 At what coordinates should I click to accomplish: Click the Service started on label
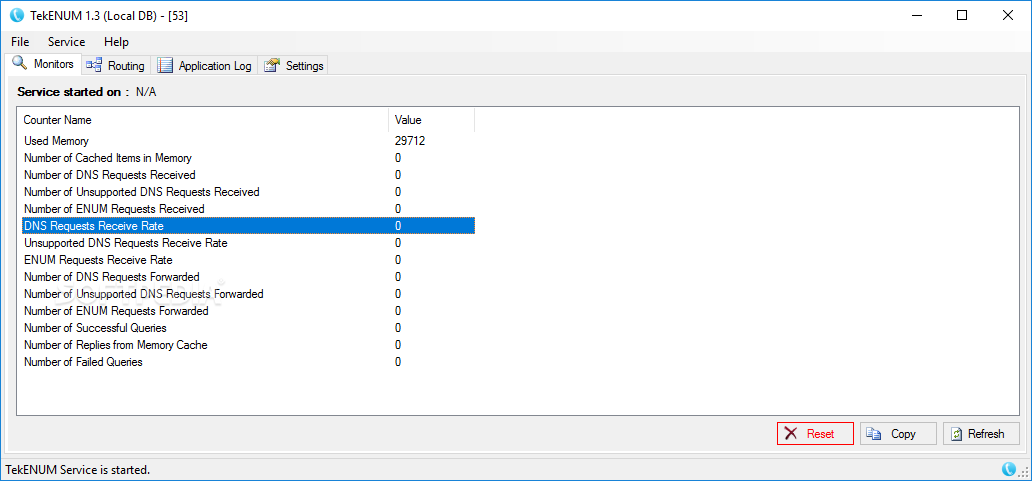[x=73, y=92]
